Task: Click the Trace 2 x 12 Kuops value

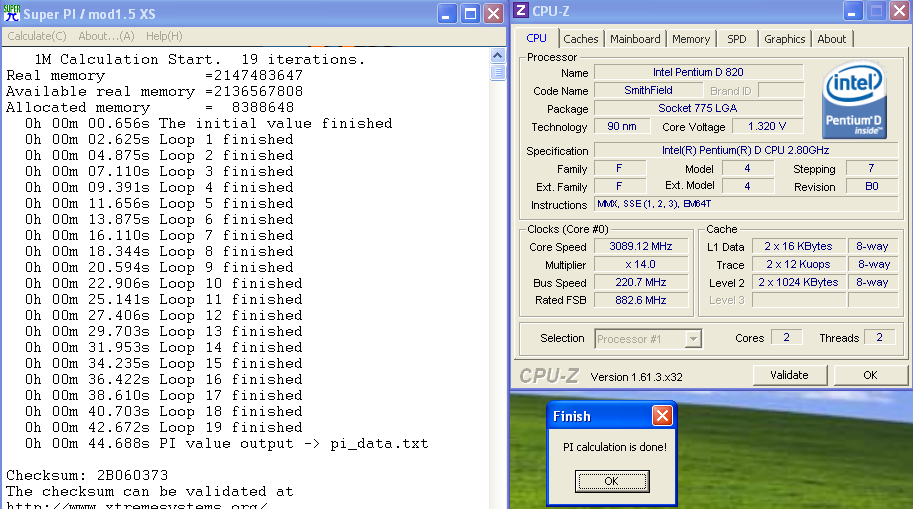Action: (798, 264)
